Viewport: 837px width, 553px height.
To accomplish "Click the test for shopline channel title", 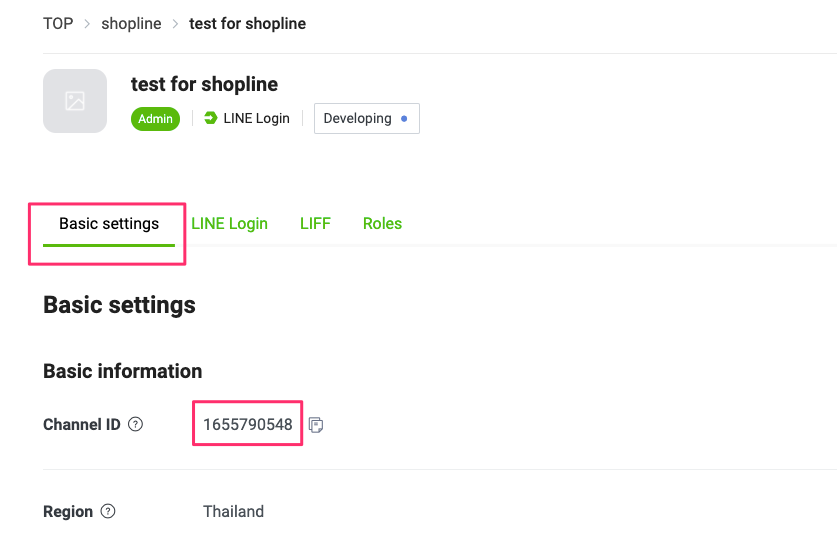I will [204, 84].
